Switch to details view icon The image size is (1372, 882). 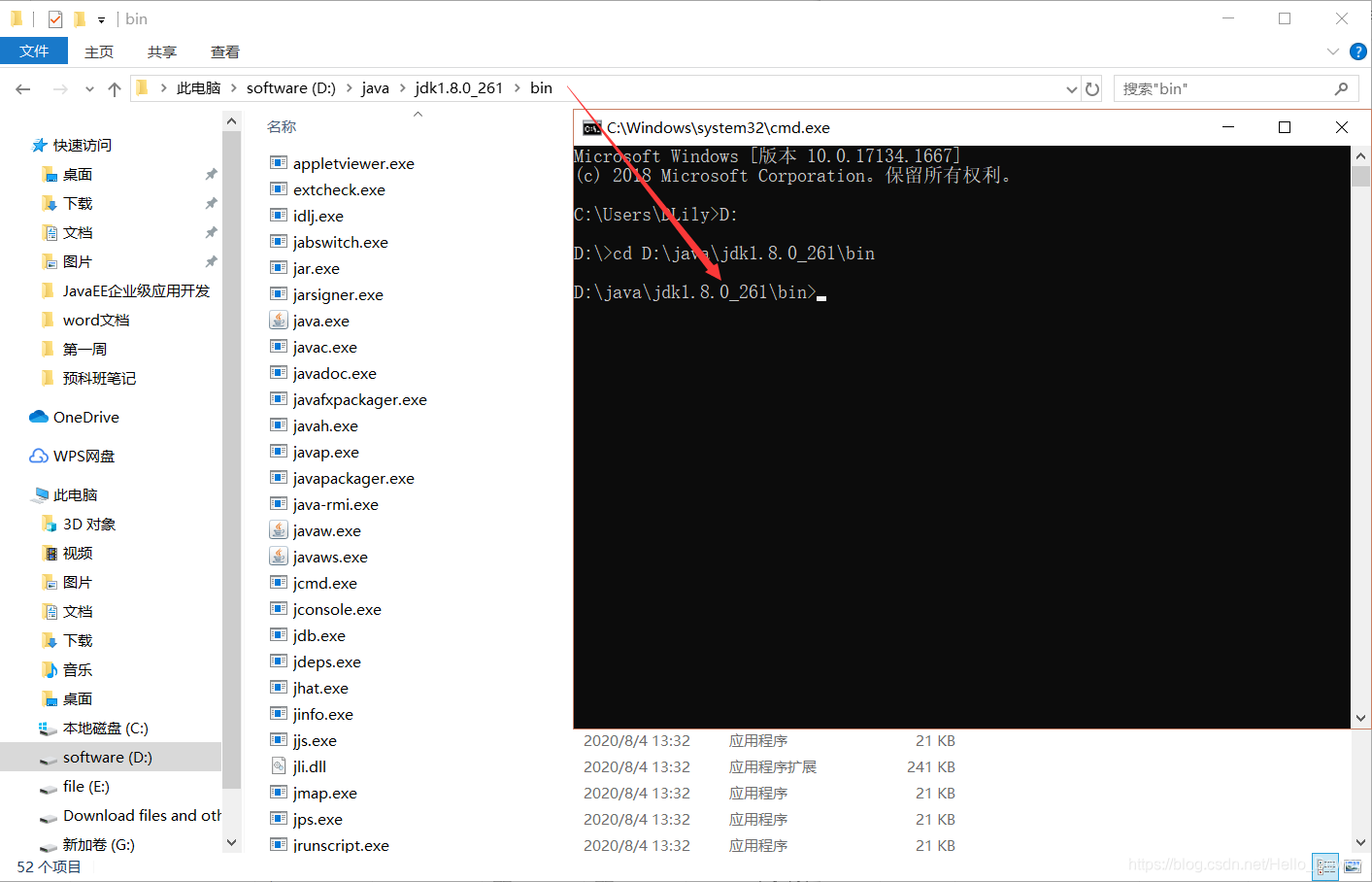(x=1325, y=866)
